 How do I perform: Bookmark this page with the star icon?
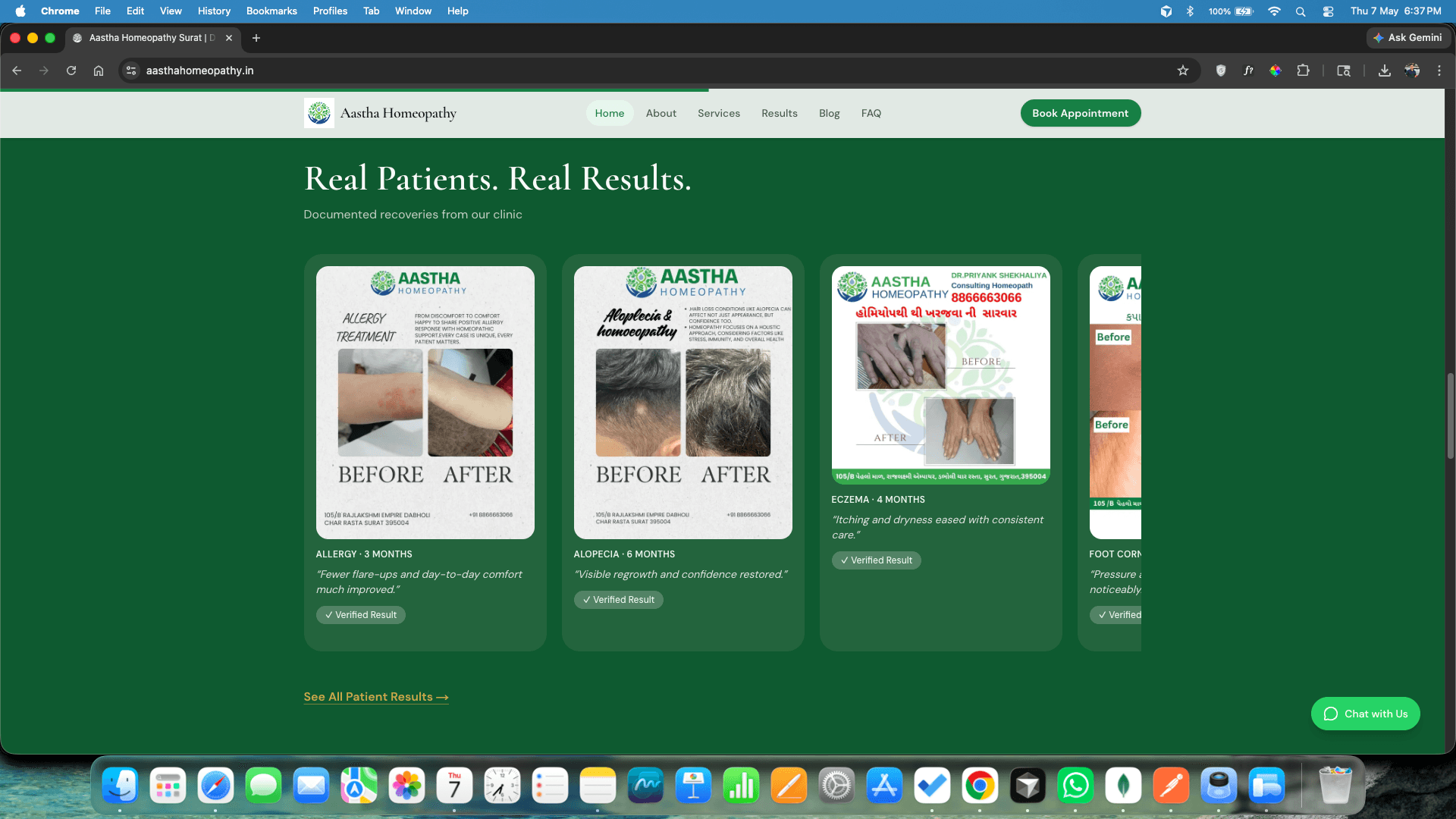pyautogui.click(x=1183, y=71)
